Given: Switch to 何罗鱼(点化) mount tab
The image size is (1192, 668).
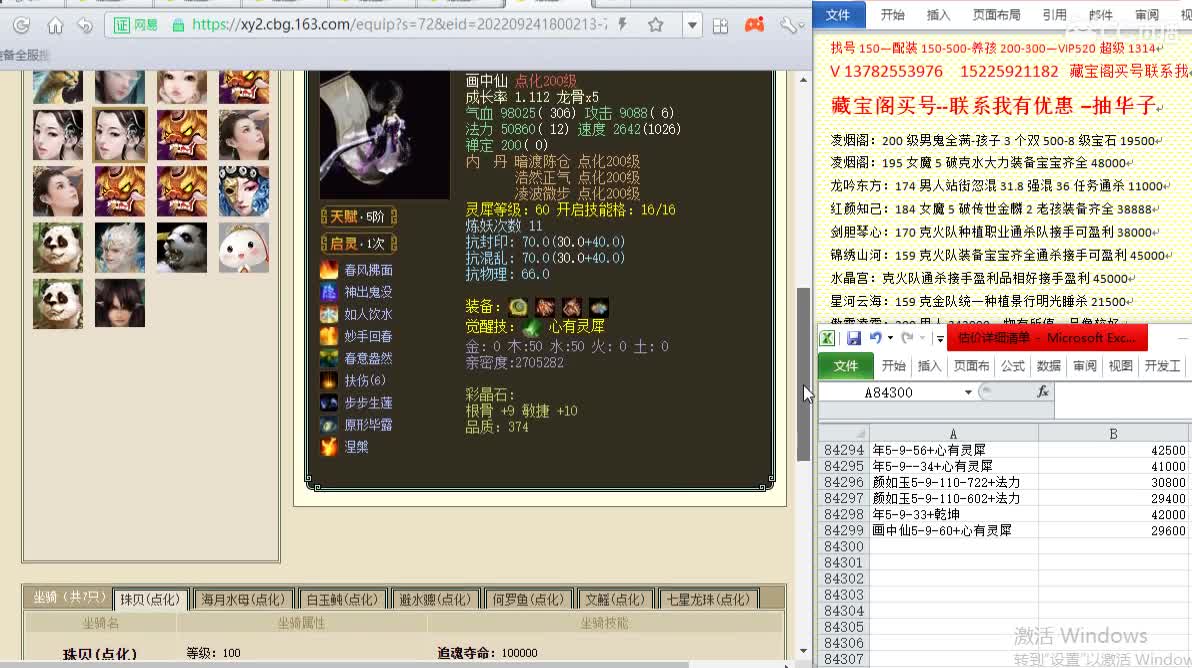Looking at the screenshot, I should pyautogui.click(x=528, y=600).
